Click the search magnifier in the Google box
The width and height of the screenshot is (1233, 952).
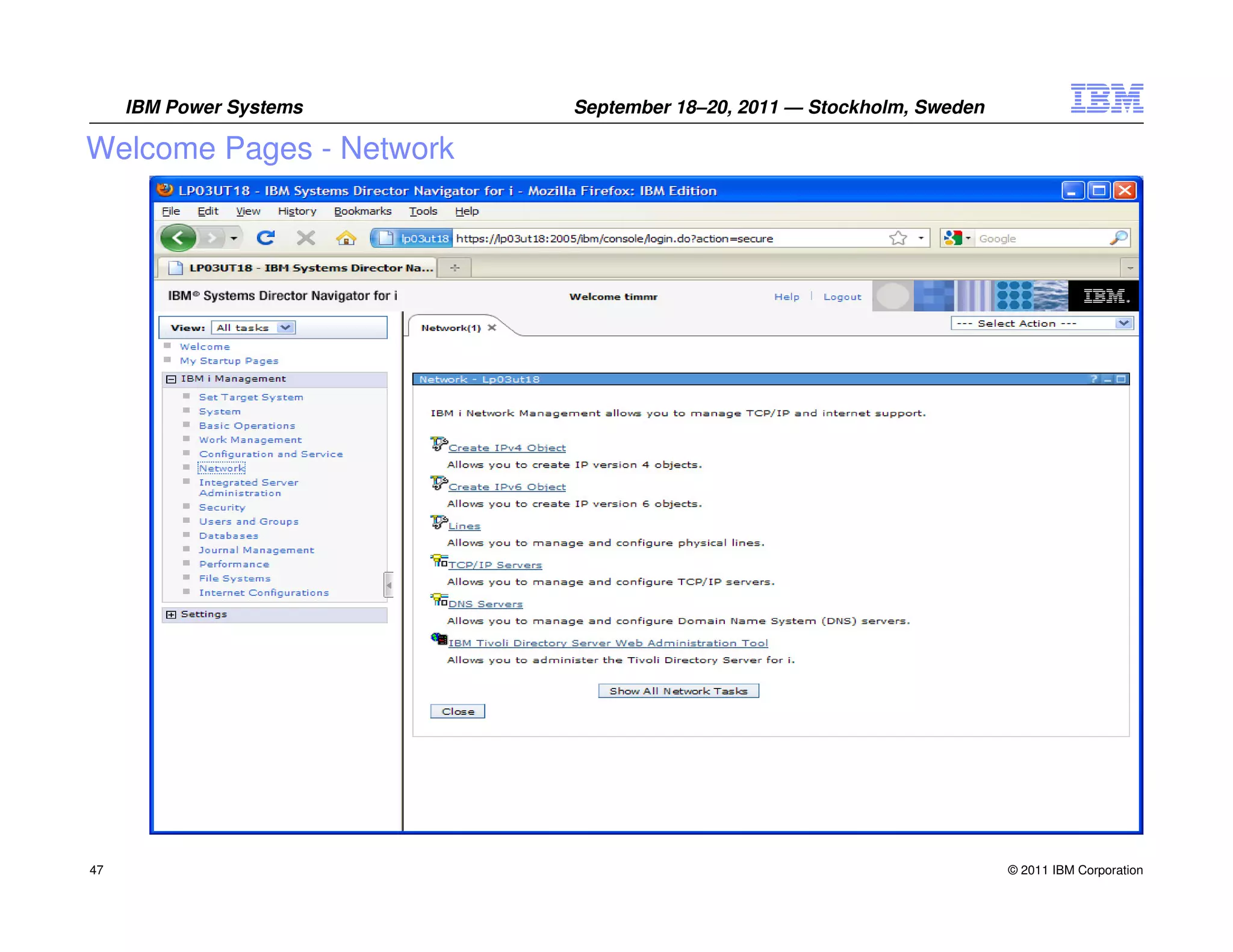pos(1118,238)
